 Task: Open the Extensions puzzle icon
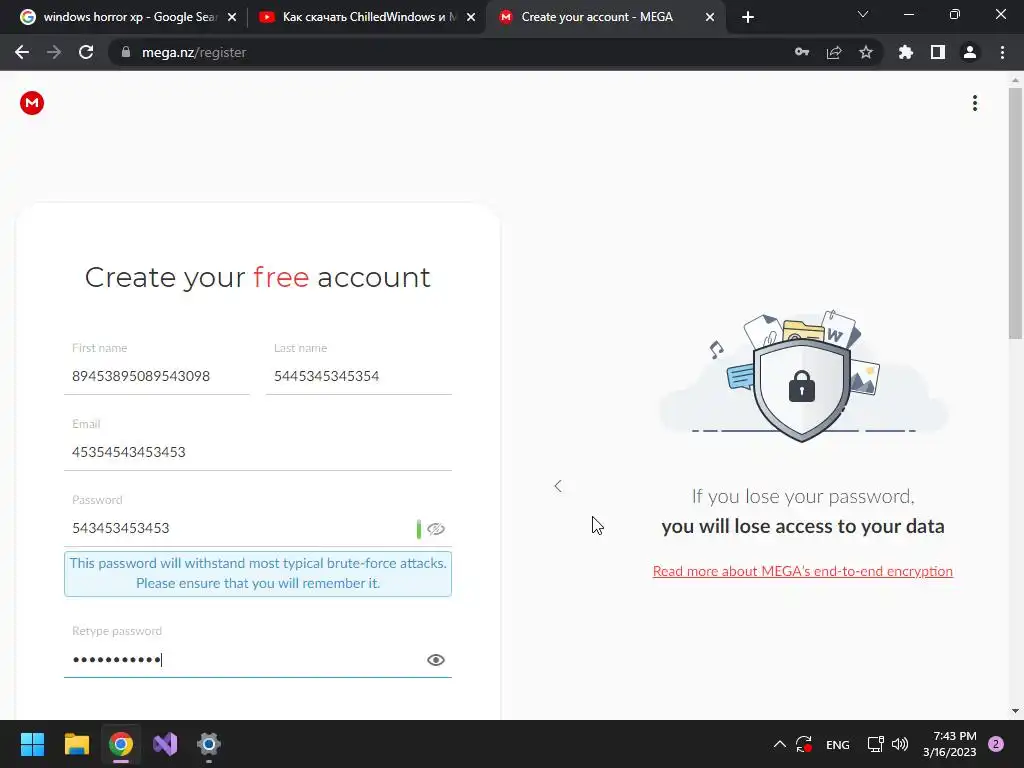click(x=906, y=52)
